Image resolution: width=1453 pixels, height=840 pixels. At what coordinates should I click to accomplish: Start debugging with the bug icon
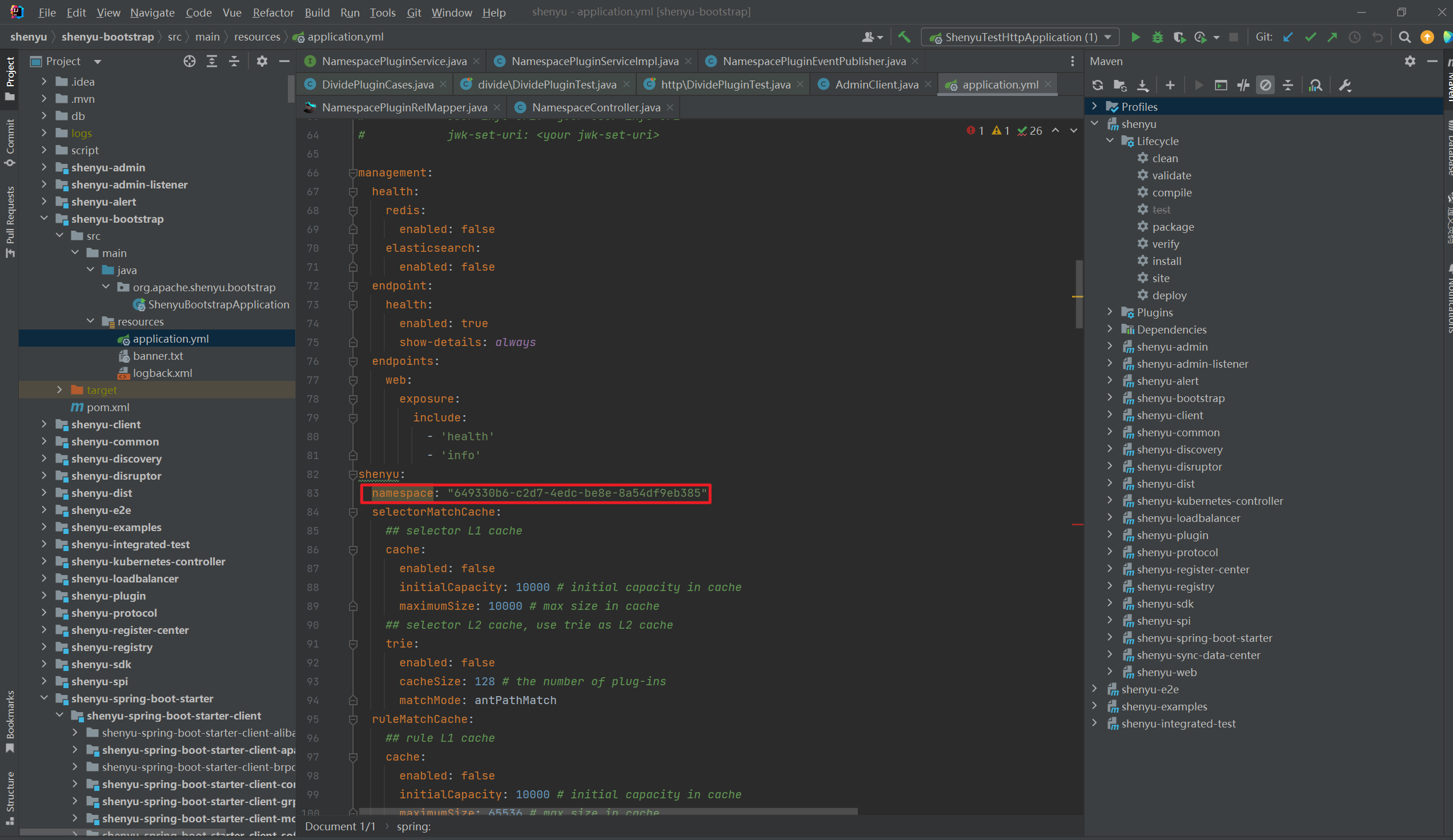click(x=1157, y=38)
